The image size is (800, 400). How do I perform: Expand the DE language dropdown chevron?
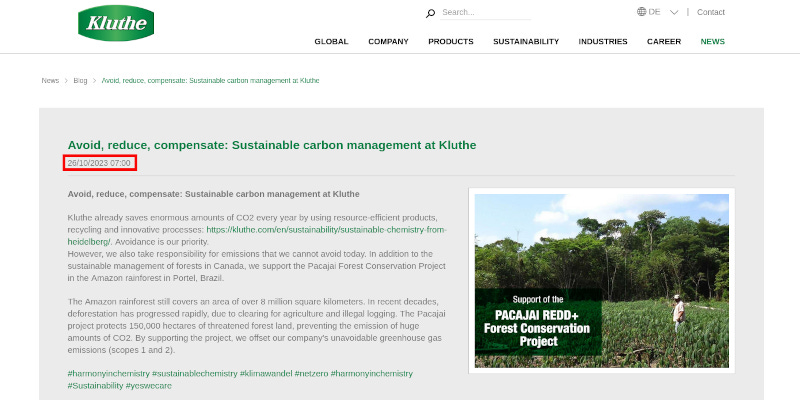pyautogui.click(x=674, y=12)
